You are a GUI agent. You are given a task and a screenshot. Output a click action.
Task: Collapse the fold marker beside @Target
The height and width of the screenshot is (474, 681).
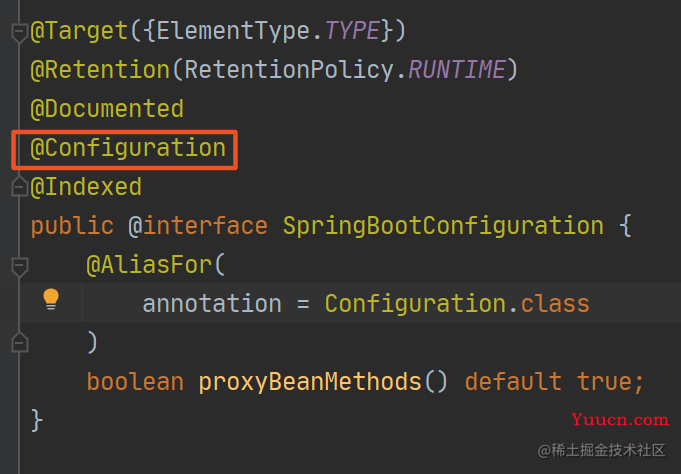[19, 33]
